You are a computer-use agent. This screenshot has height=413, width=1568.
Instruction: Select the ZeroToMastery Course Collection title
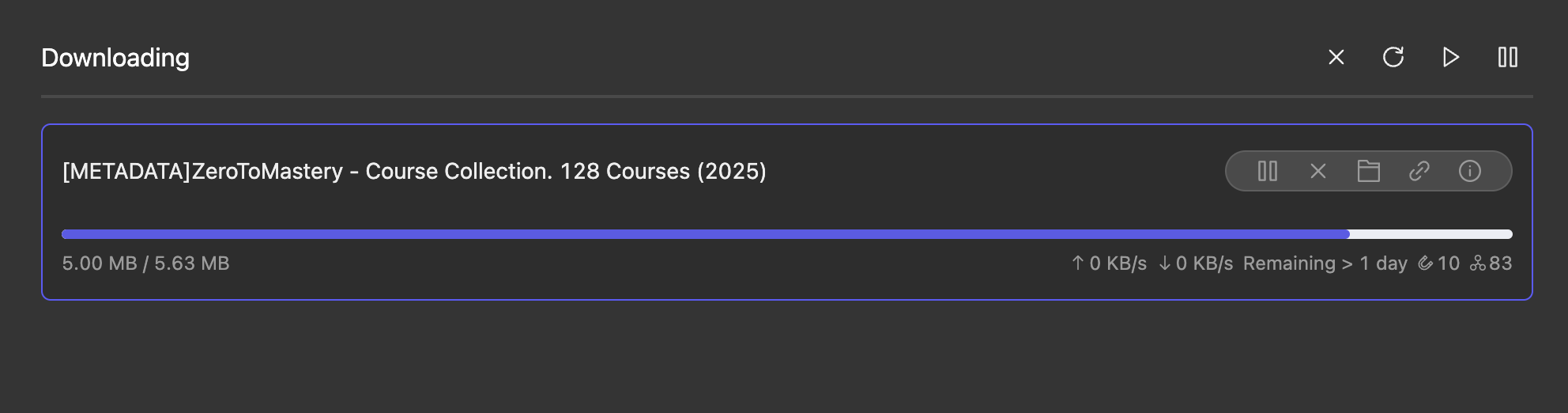[x=414, y=171]
